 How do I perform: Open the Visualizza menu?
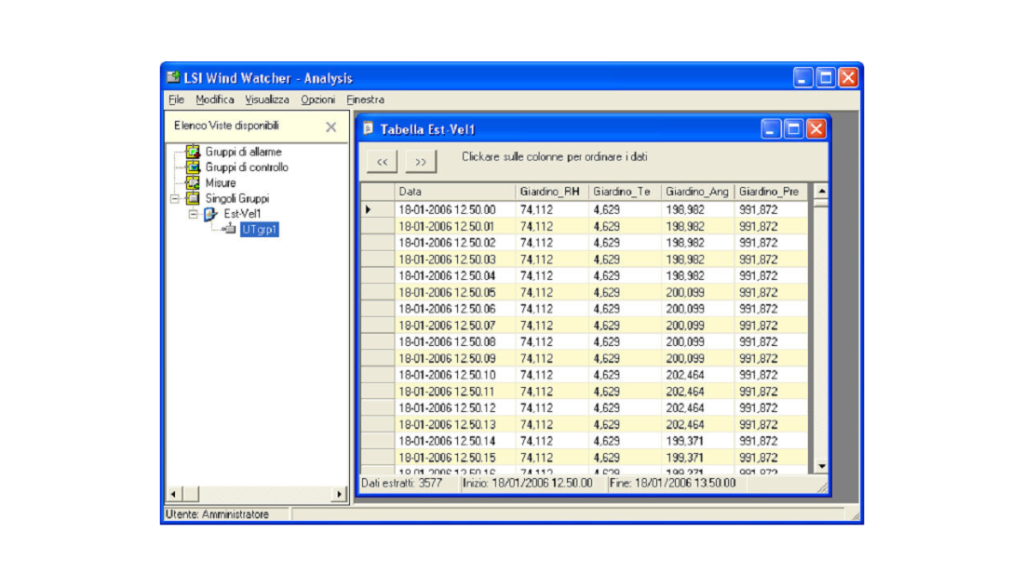tap(267, 100)
